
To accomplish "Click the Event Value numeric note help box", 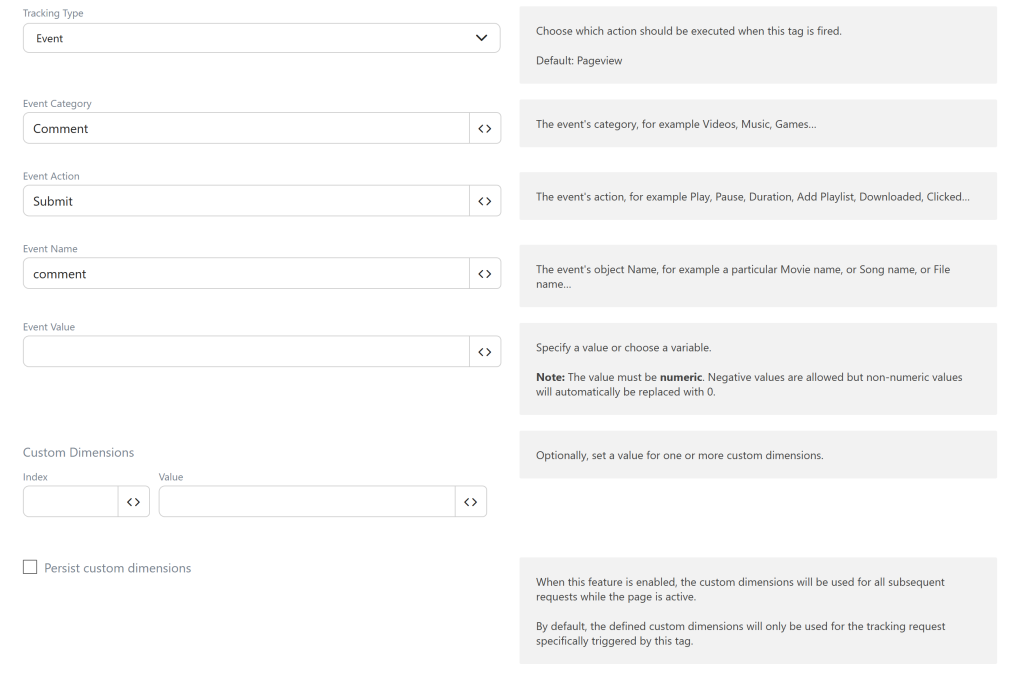I will point(758,369).
